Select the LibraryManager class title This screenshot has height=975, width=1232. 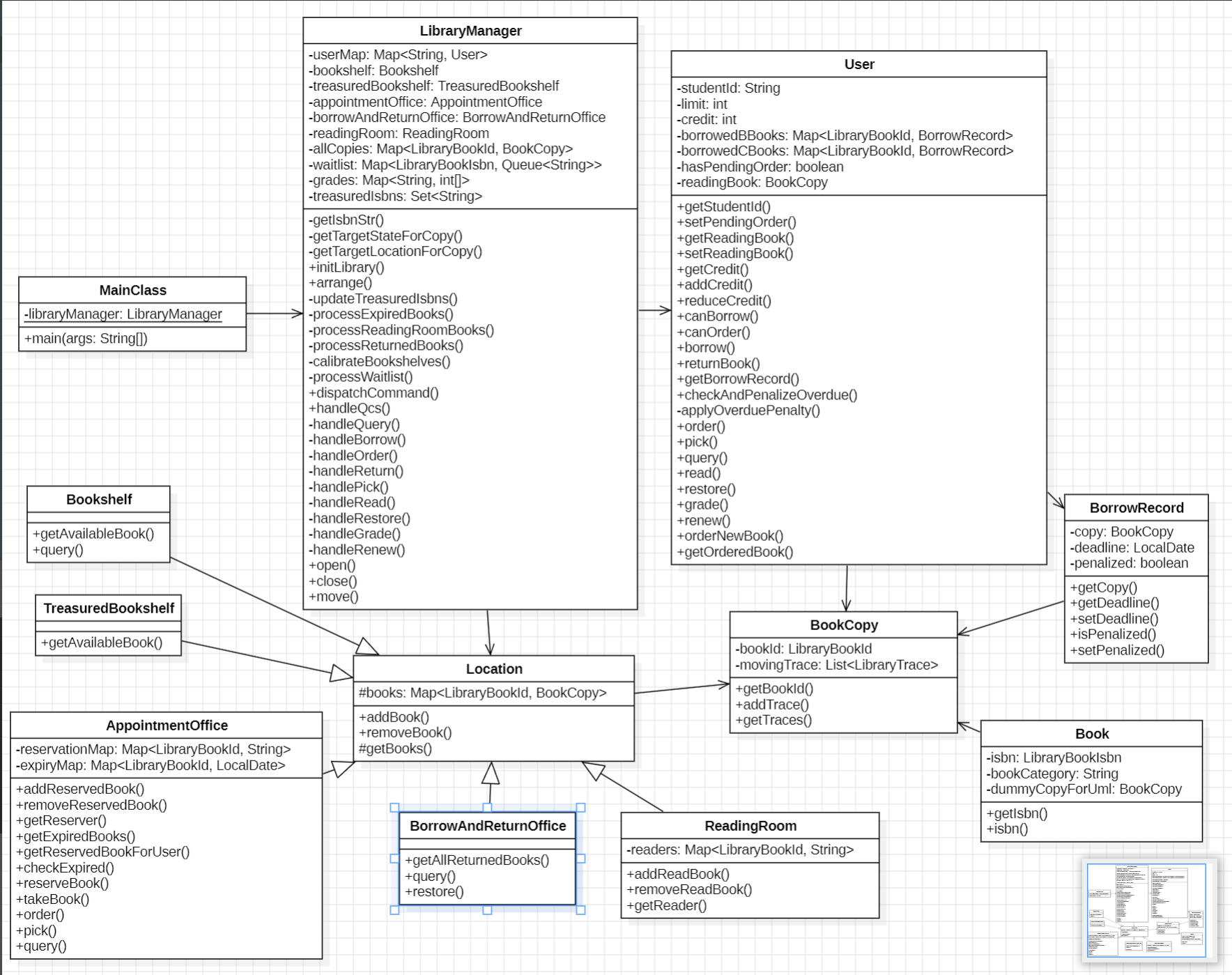coord(470,31)
